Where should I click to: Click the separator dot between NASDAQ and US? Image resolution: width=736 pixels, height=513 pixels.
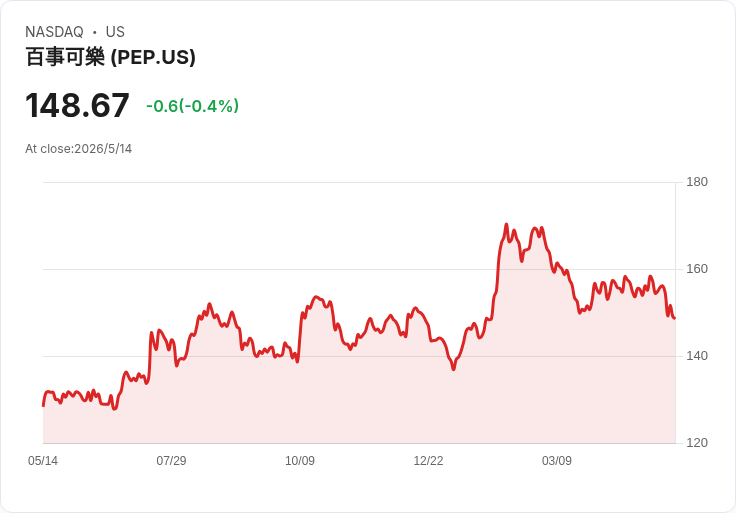(94, 32)
